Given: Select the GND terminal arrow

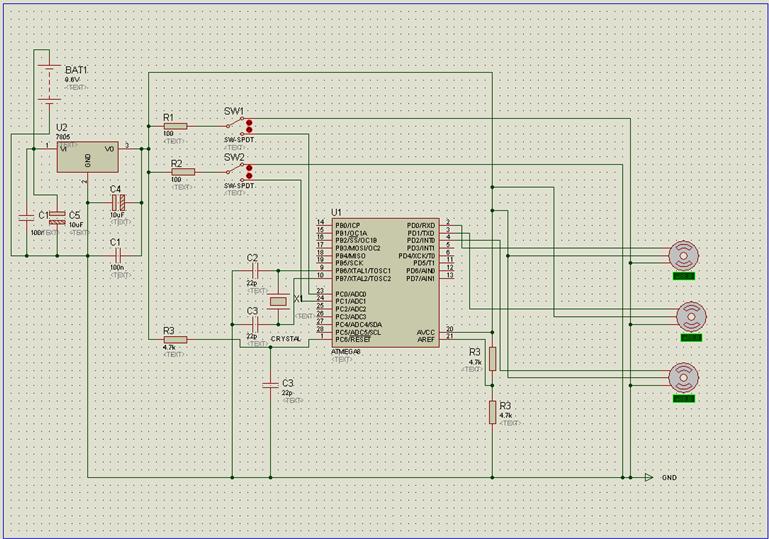Looking at the screenshot, I should (x=648, y=477).
